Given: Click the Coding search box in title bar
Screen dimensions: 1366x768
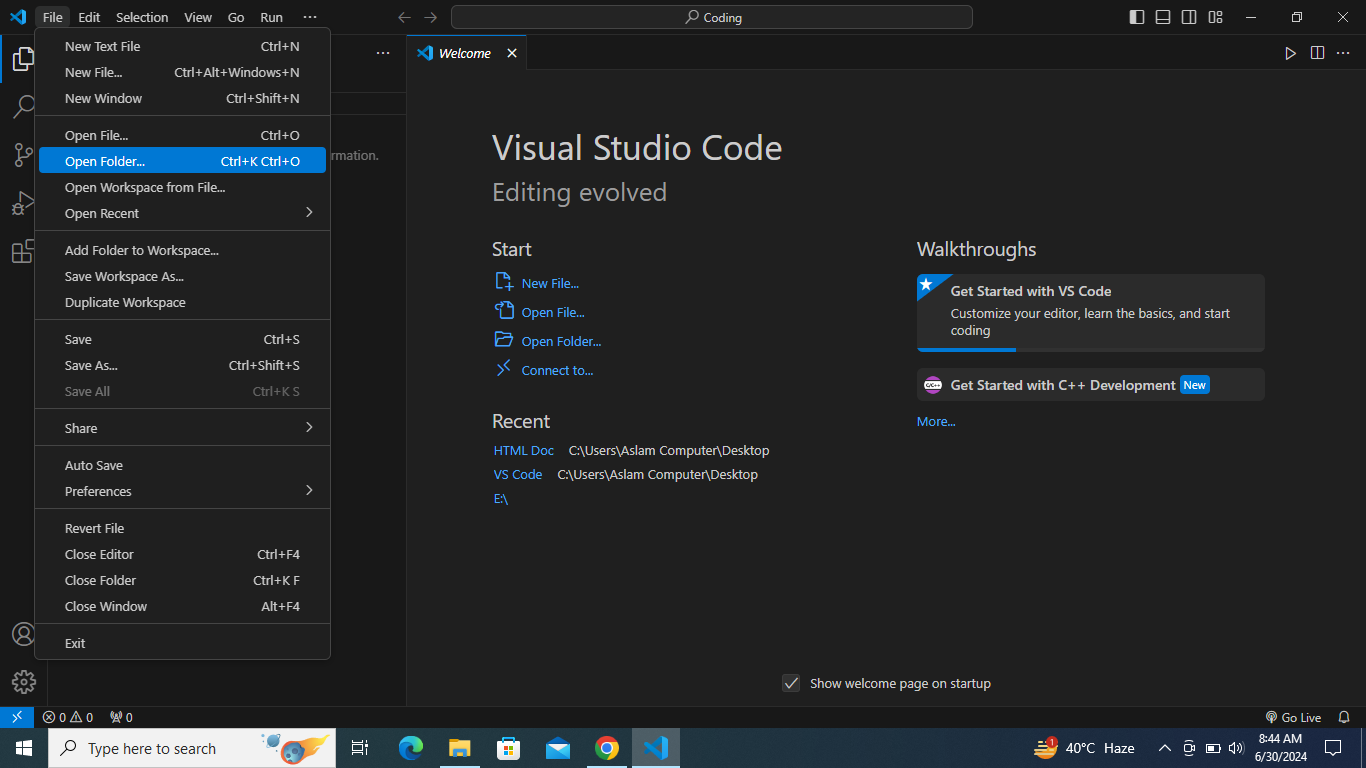Looking at the screenshot, I should tap(711, 17).
